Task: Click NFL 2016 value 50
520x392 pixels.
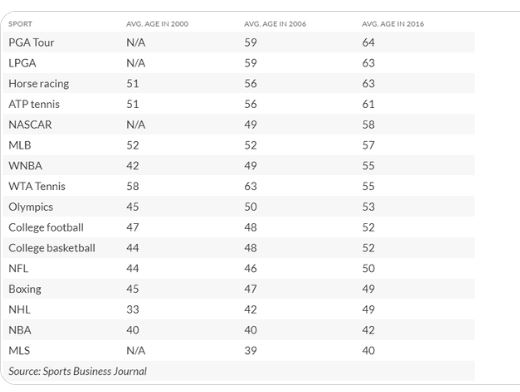Action: tap(368, 269)
